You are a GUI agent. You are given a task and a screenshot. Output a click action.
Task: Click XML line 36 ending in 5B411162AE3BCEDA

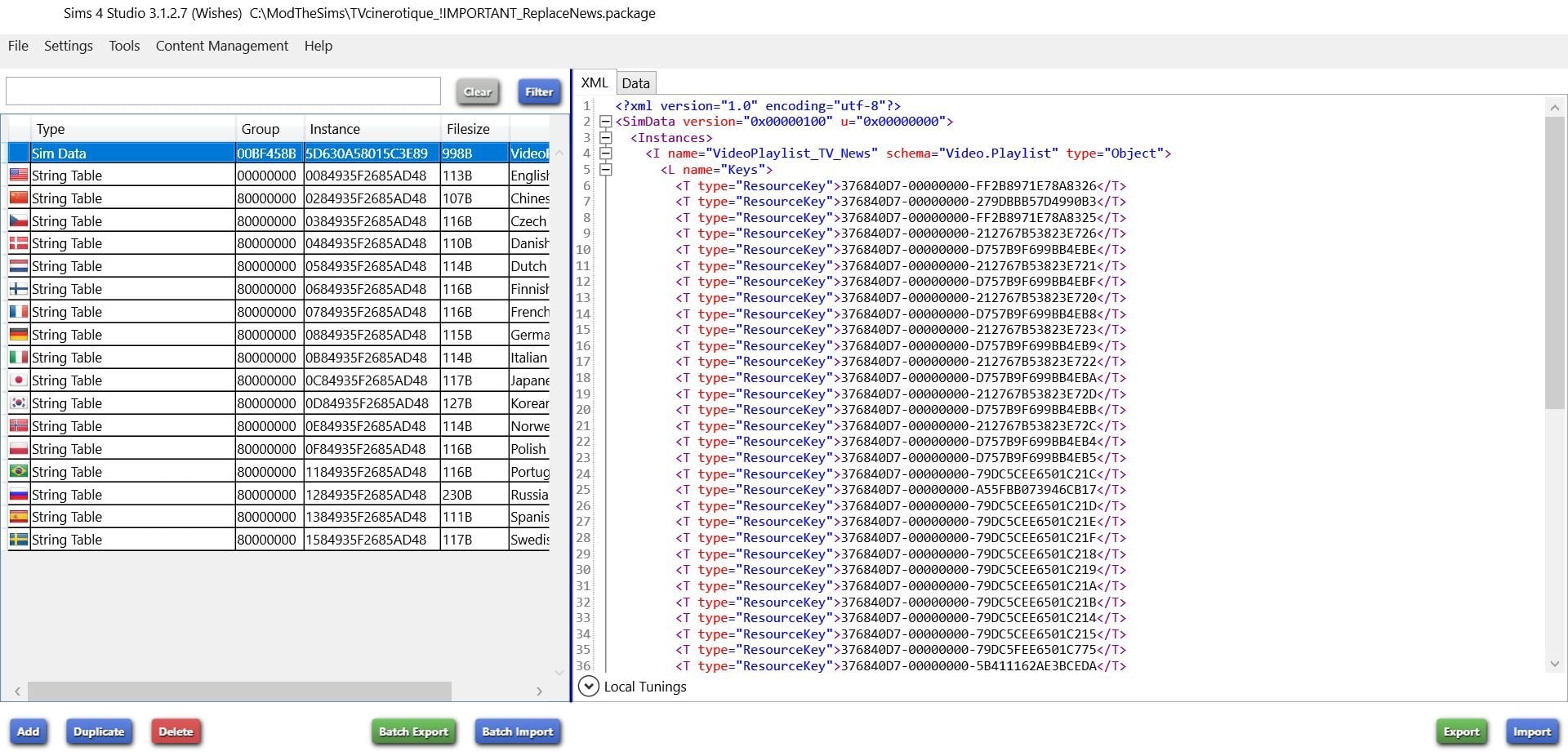click(x=900, y=665)
